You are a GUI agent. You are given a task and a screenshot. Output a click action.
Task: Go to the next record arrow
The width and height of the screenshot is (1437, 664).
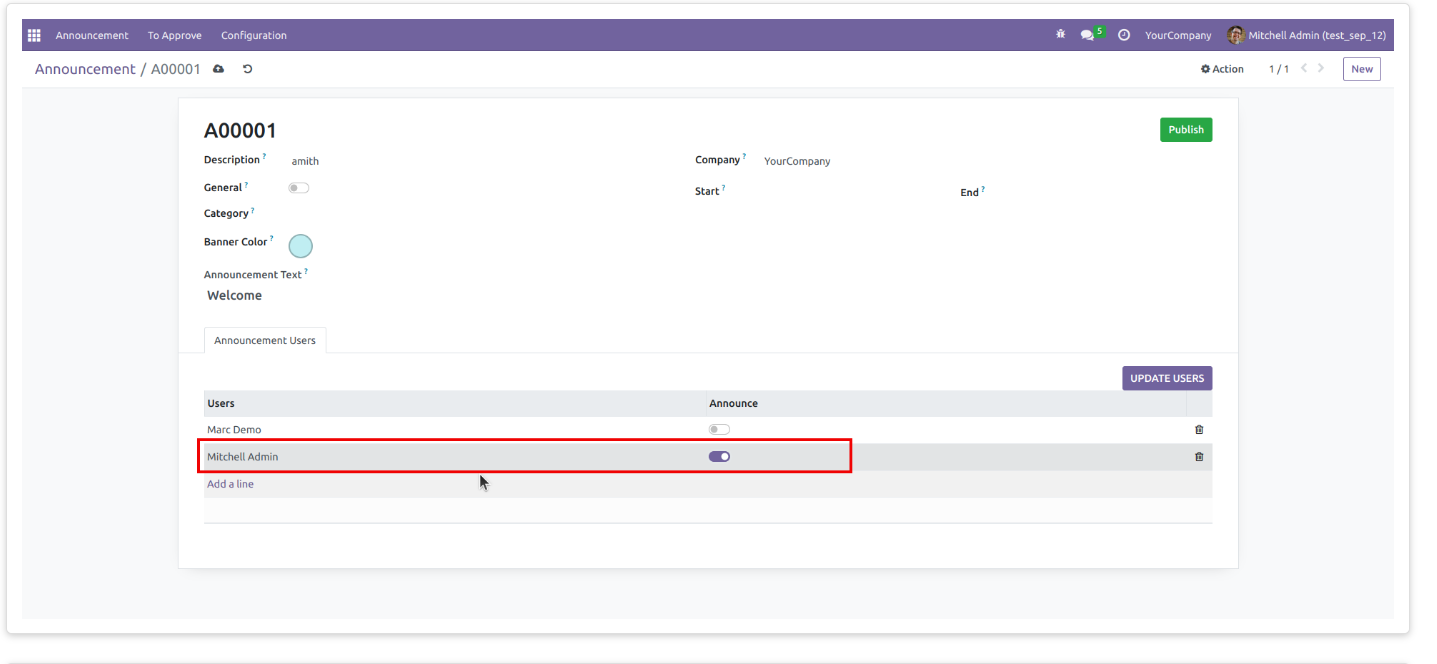(x=1321, y=69)
